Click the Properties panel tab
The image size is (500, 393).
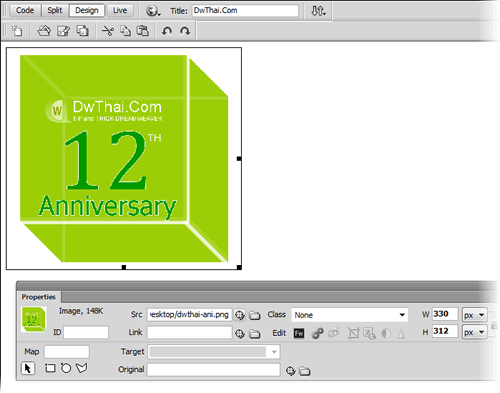click(x=38, y=297)
